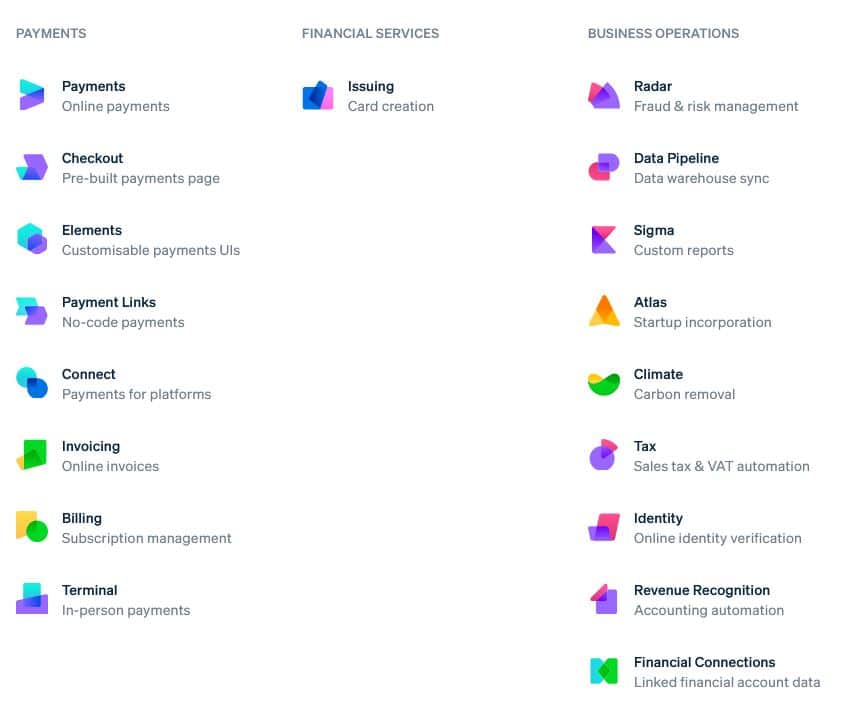Viewport: 867px width, 703px height.
Task: Click the Terminal product icon
Action: [32, 599]
